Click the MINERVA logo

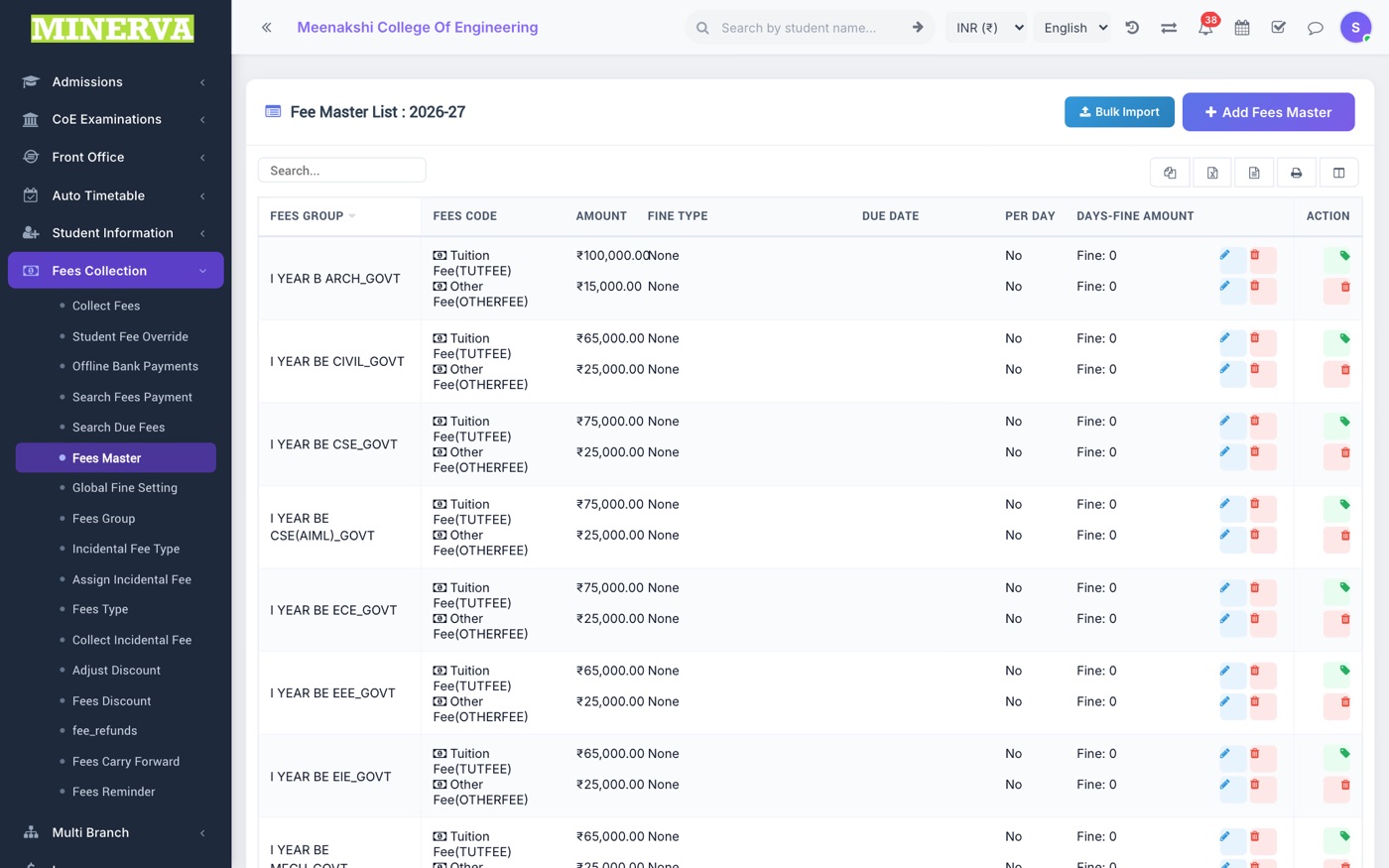pyautogui.click(x=112, y=29)
